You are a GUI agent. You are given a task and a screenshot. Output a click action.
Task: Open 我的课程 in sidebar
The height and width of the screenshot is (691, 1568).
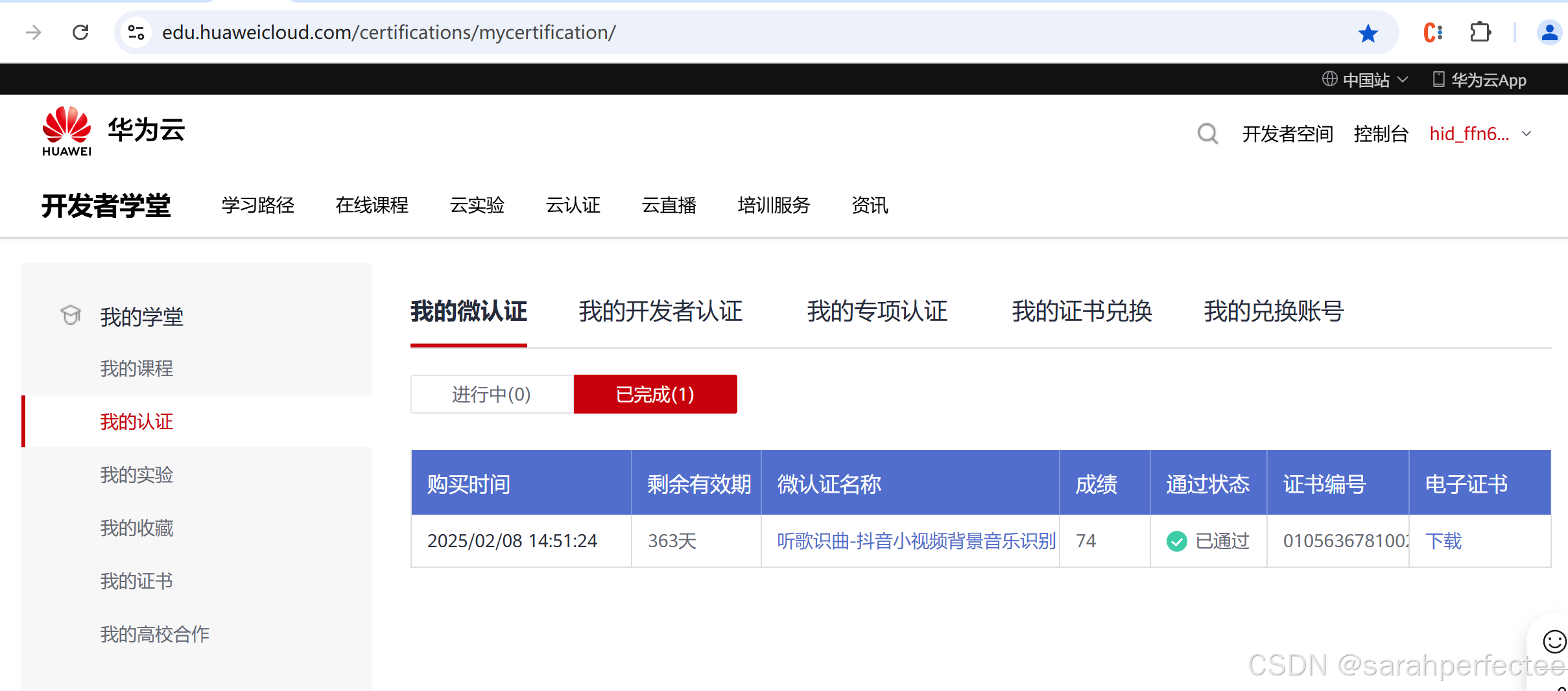click(137, 369)
